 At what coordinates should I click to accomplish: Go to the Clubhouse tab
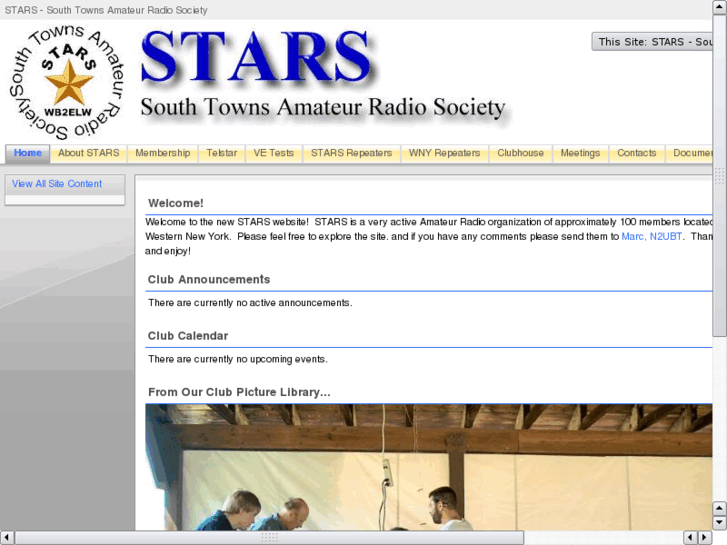pyautogui.click(x=520, y=153)
